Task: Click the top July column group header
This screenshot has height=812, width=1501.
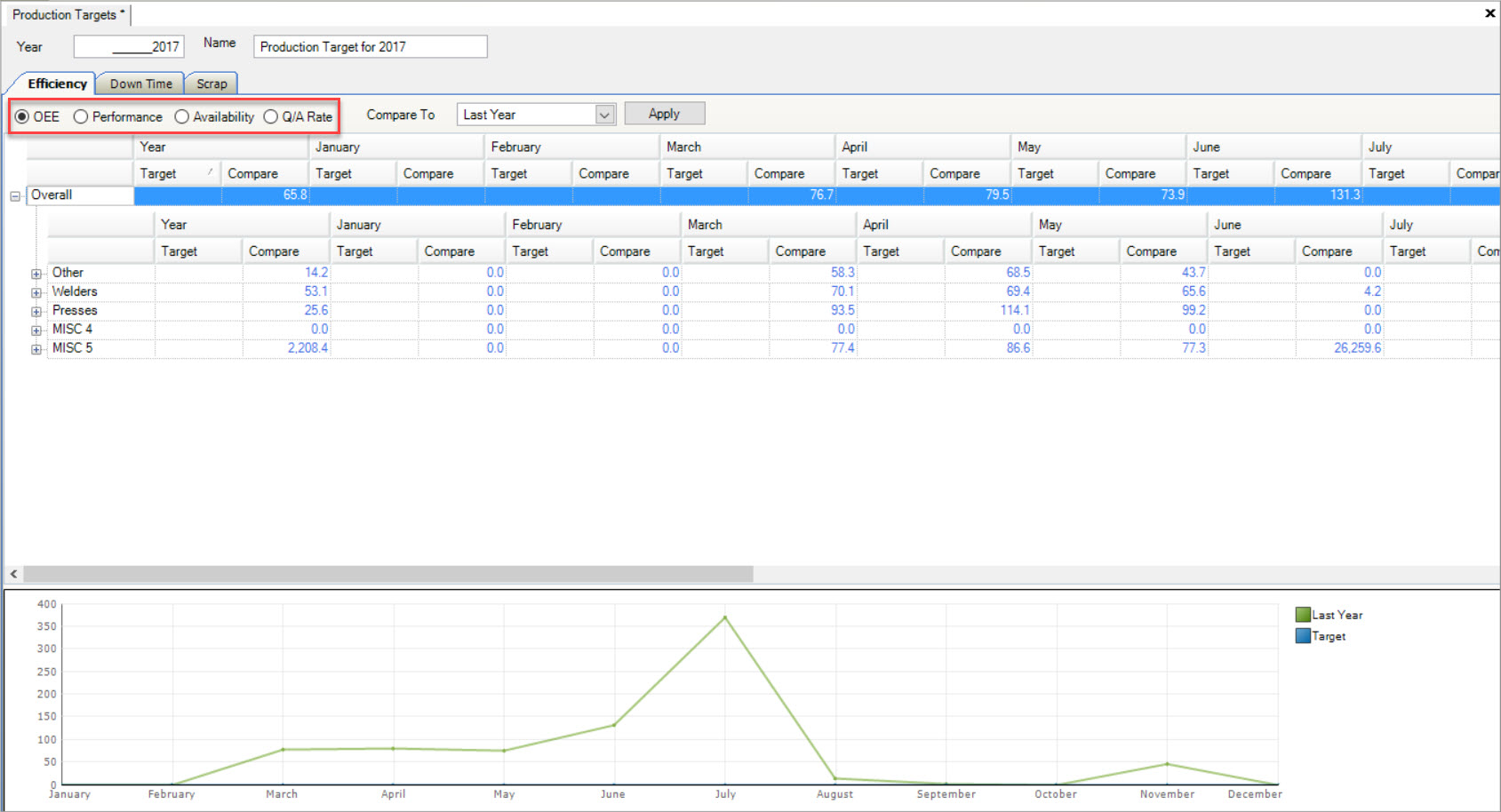Action: 1431,147
